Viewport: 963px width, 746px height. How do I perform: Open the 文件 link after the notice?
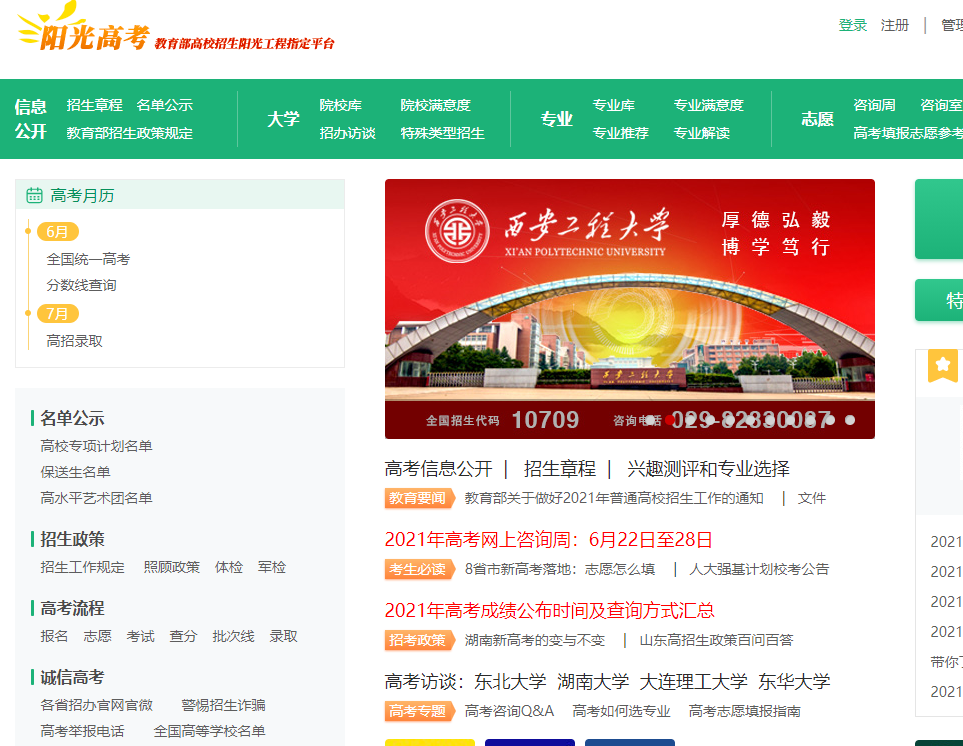click(x=811, y=498)
